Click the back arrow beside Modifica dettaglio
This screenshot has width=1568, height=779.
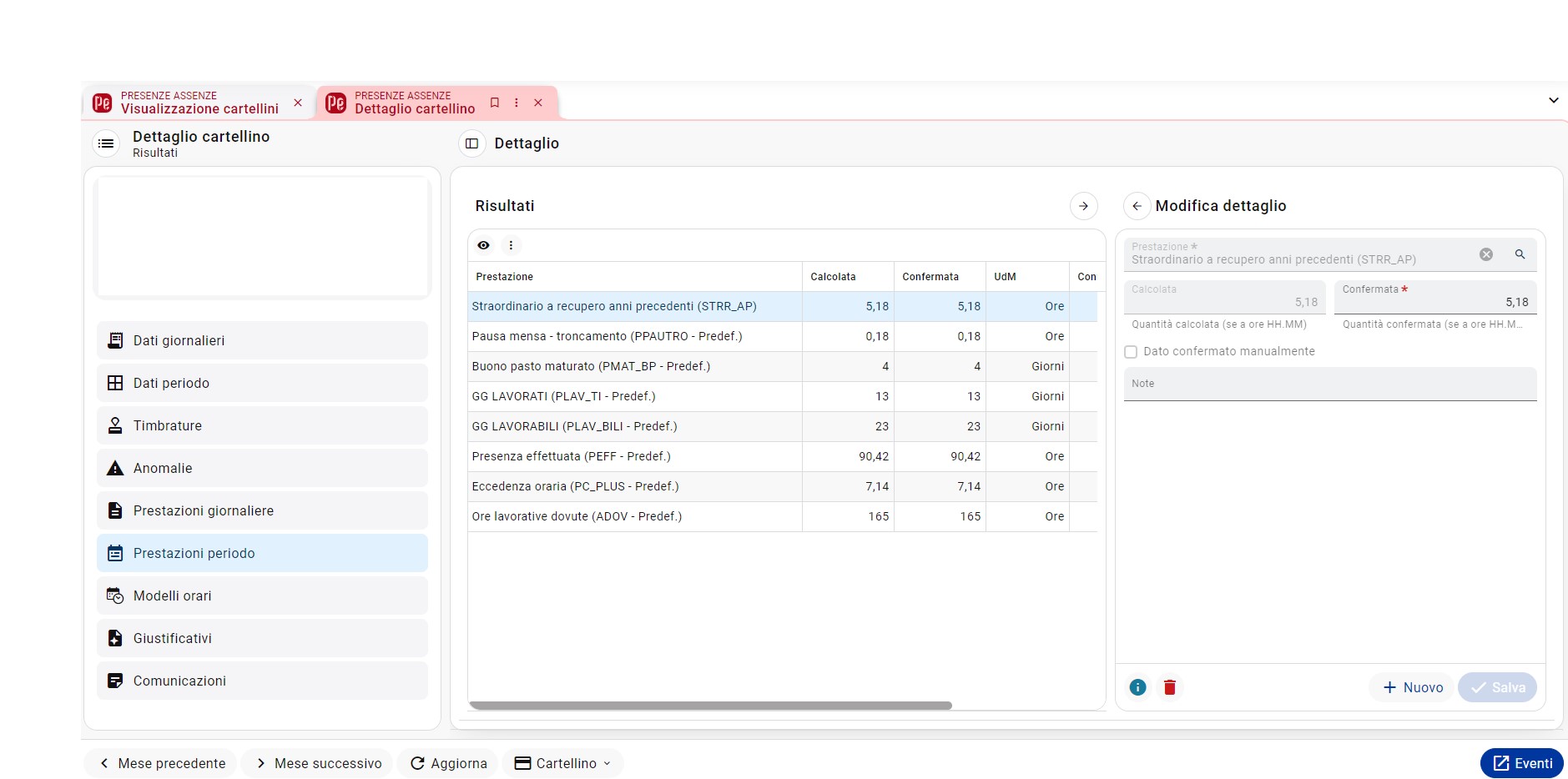[1137, 206]
